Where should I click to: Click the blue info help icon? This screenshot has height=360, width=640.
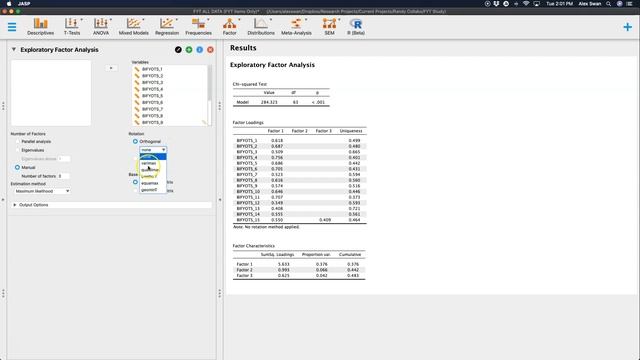point(200,50)
